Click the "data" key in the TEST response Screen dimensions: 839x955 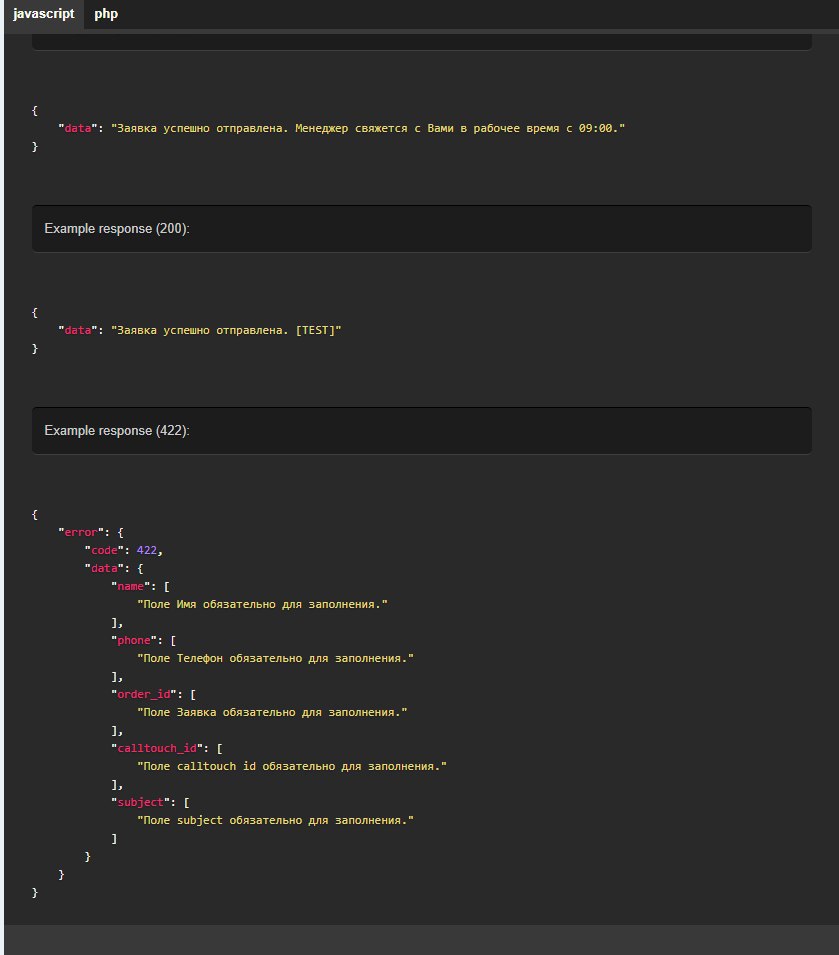78,330
